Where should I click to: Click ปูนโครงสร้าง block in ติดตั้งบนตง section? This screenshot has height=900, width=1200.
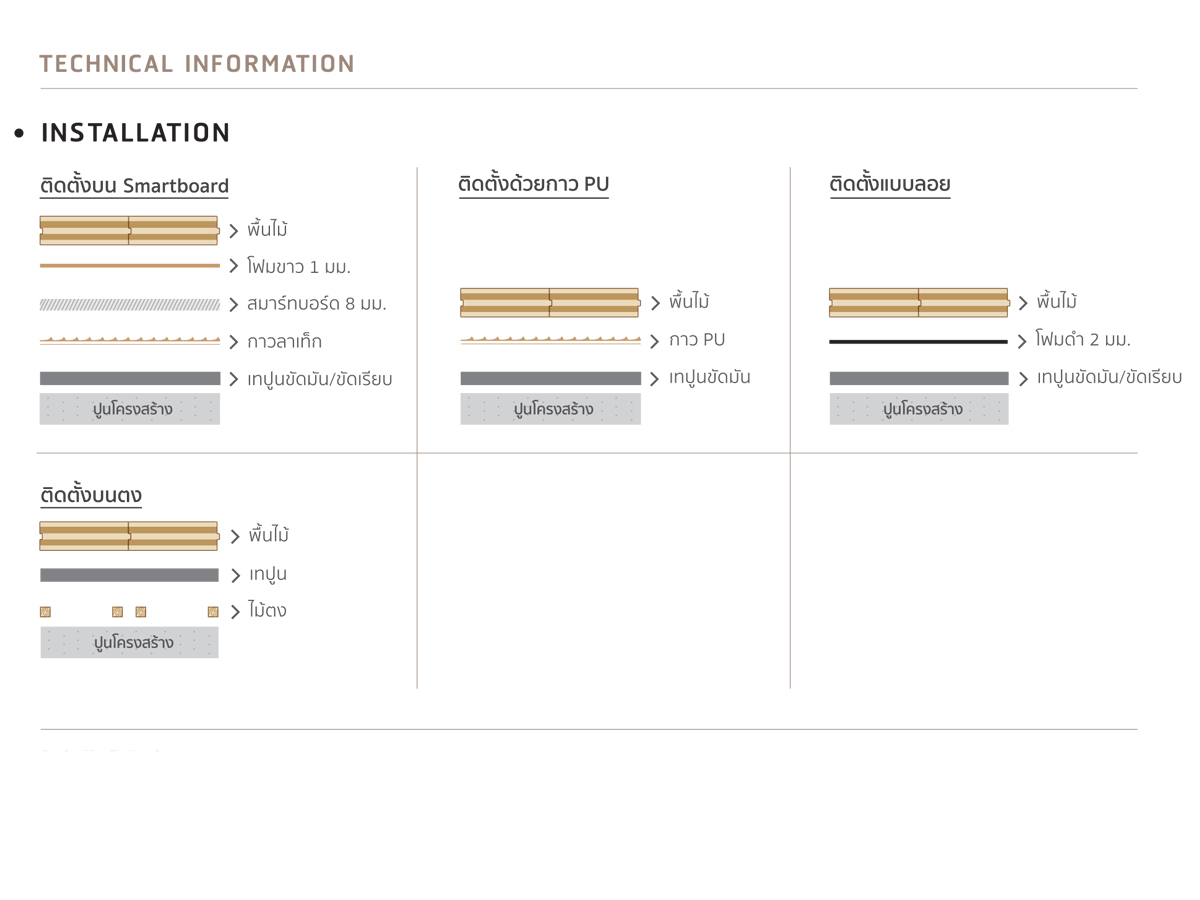point(129,643)
